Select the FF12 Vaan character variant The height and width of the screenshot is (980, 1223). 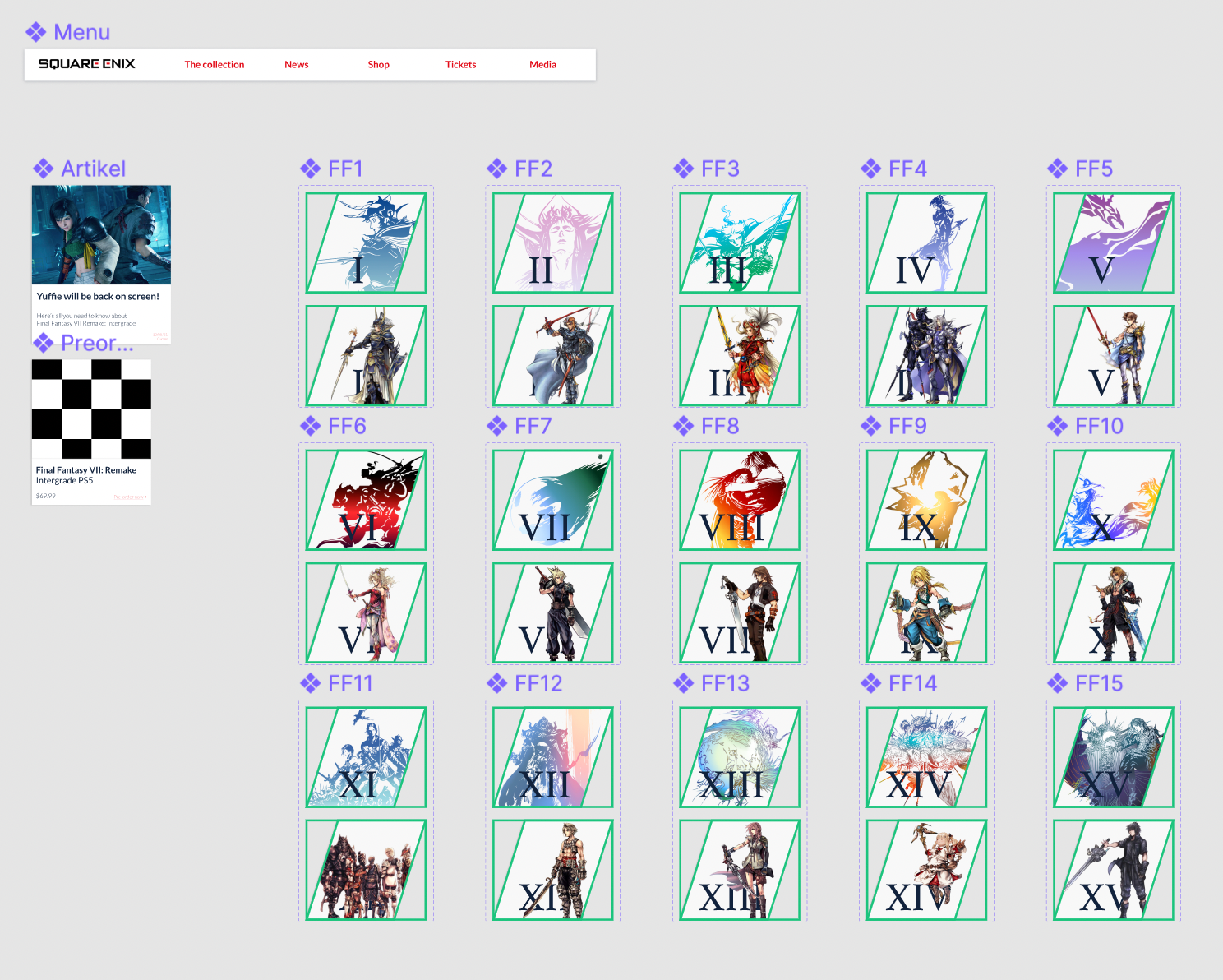click(552, 870)
